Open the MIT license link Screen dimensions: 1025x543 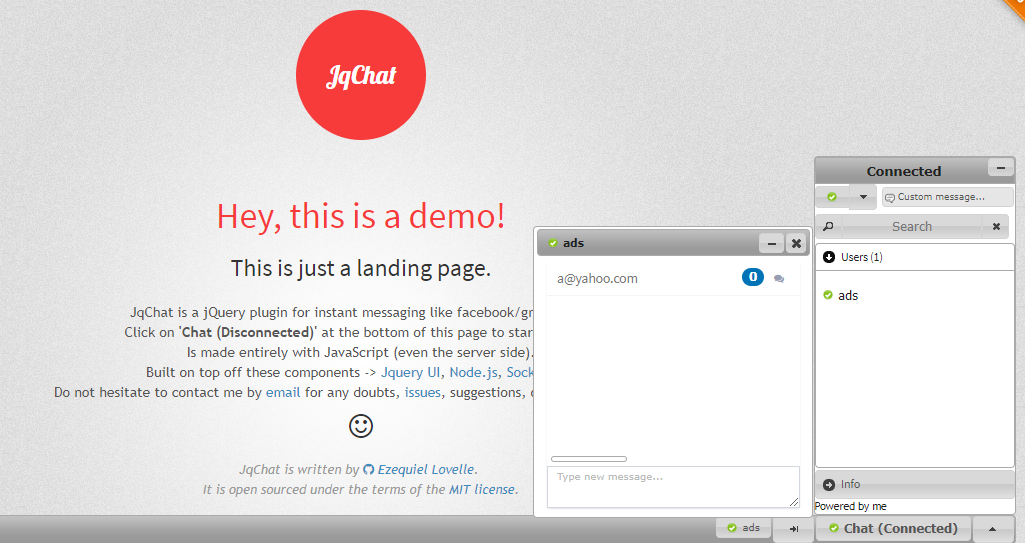coord(482,489)
